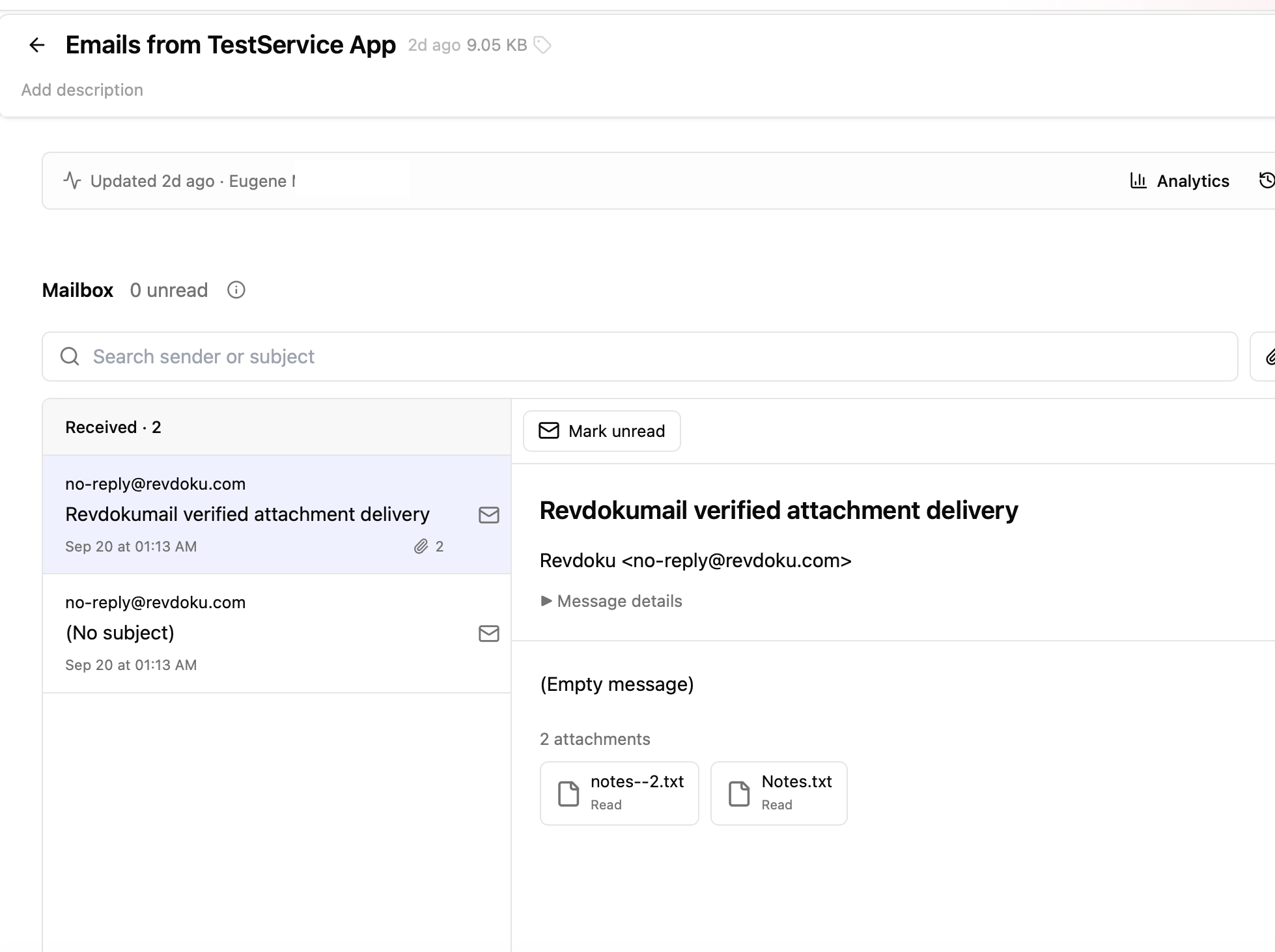1275x952 pixels.
Task: Click the Mailbox section heading
Action: click(77, 290)
